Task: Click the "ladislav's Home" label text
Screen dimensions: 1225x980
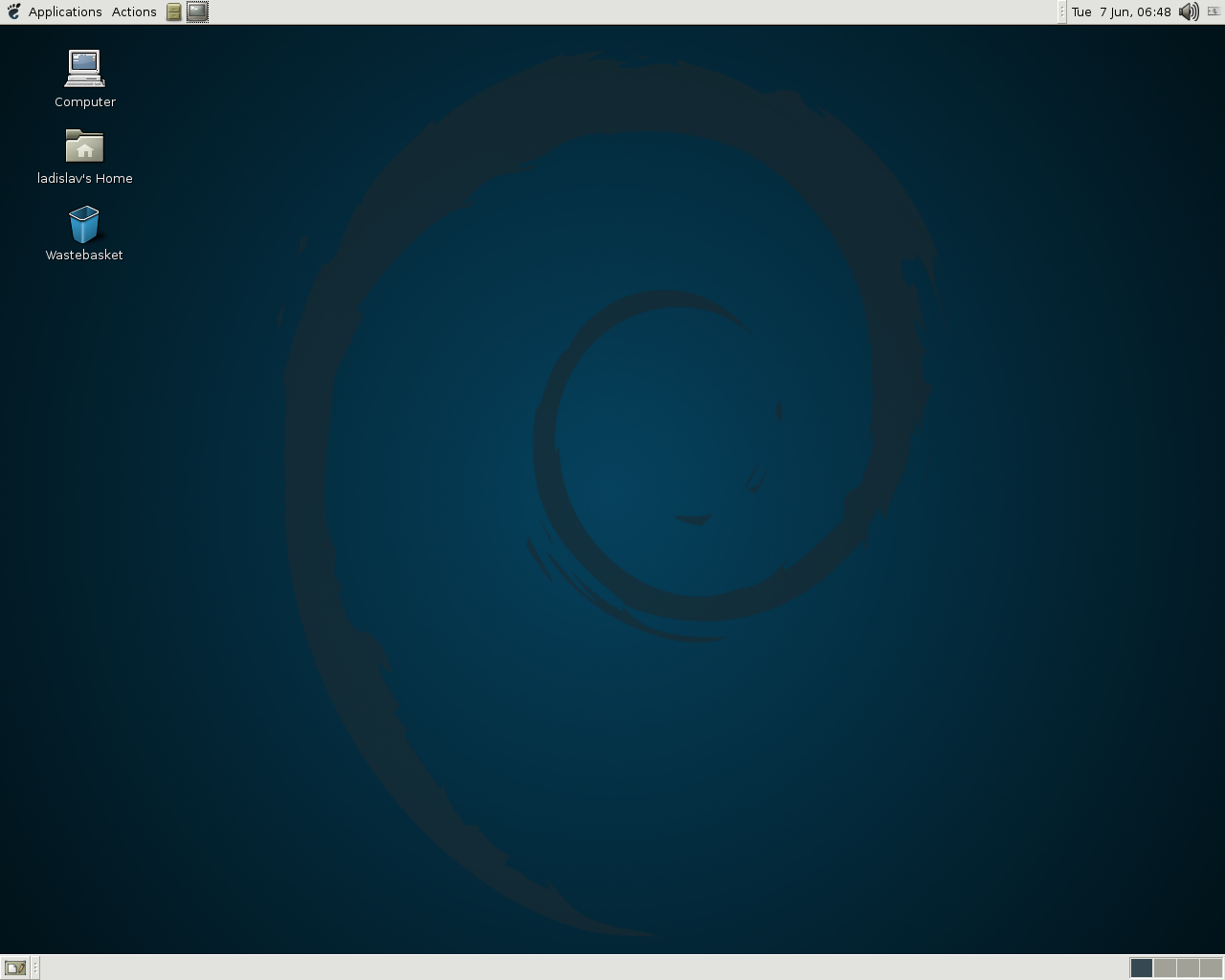Action: [x=85, y=178]
